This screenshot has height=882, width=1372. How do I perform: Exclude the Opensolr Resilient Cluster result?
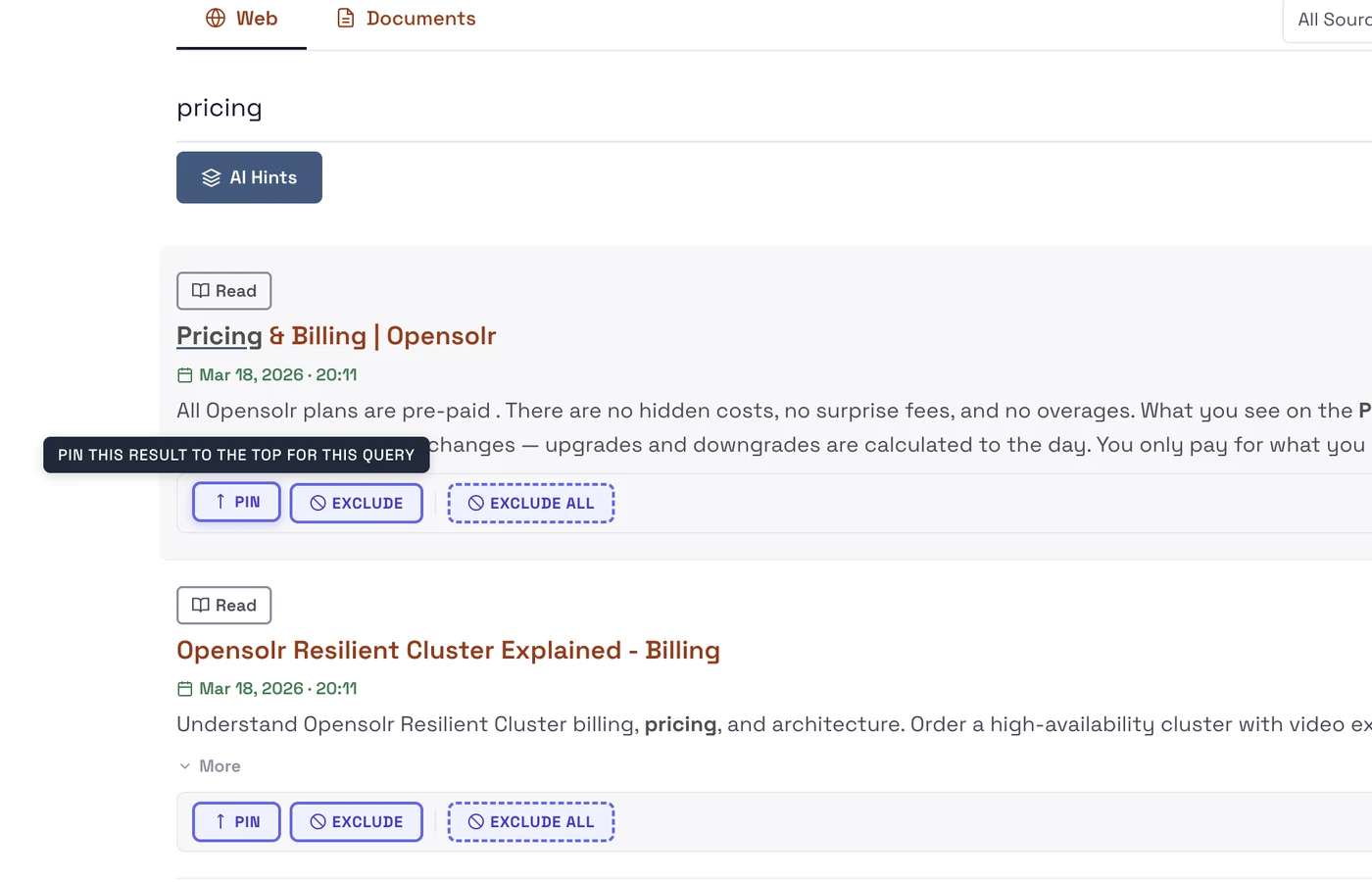click(x=356, y=821)
